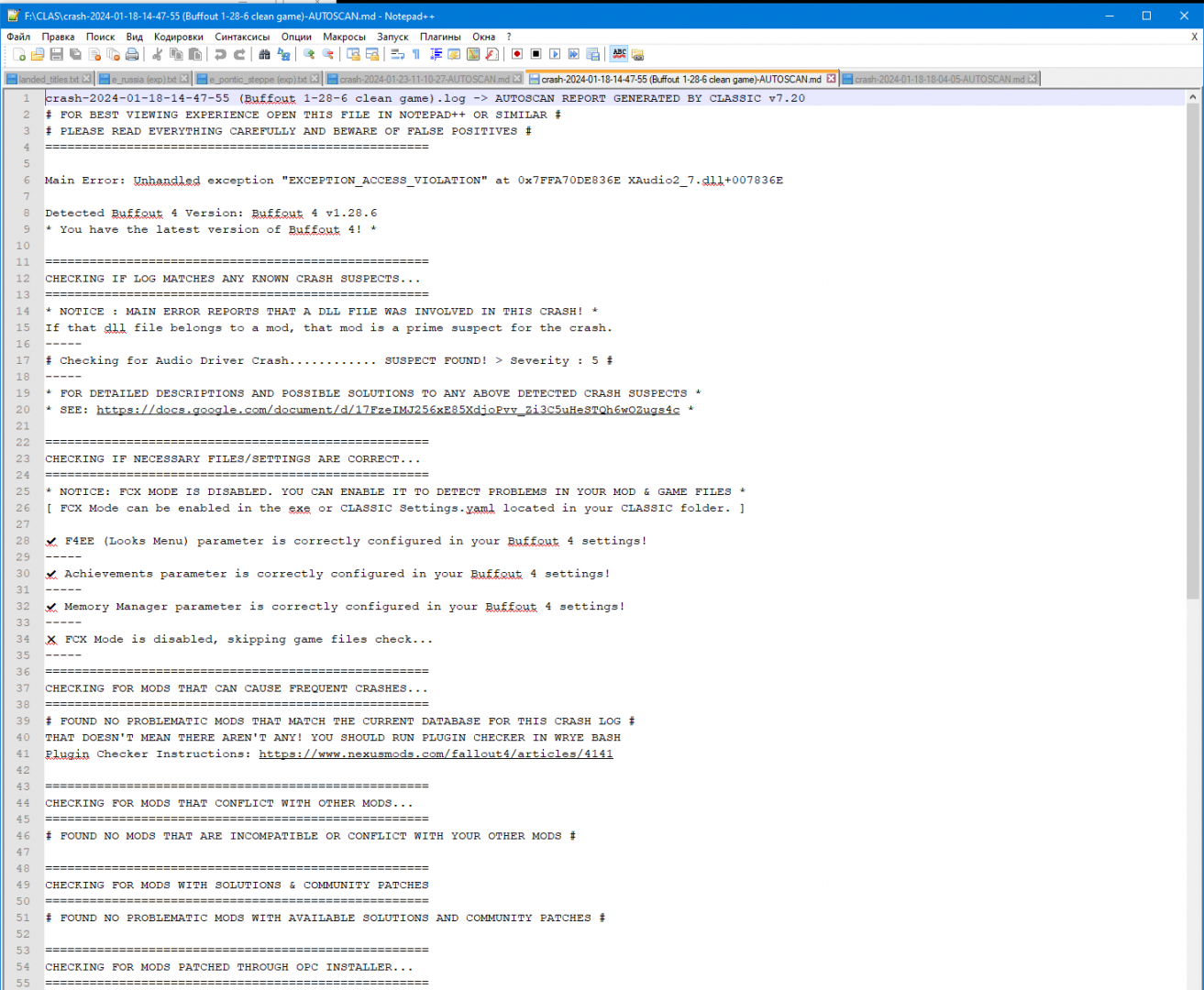This screenshot has height=990, width=1204.
Task: Open Find with the binoculars icon
Action: 264,55
